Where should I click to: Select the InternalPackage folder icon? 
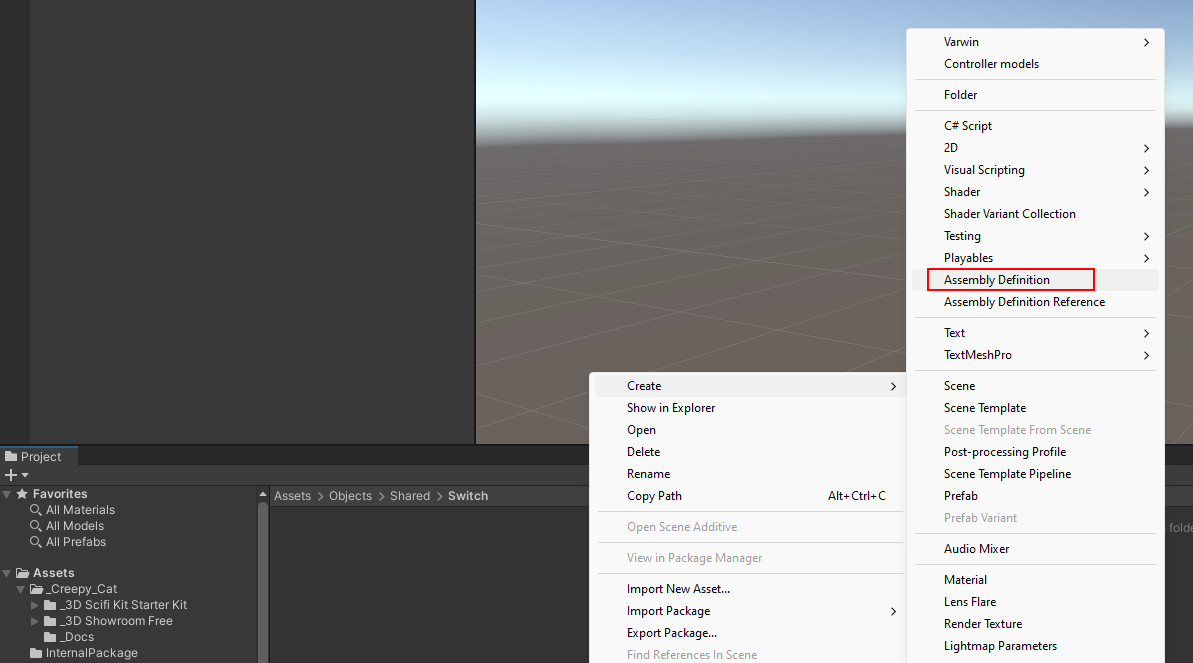tap(36, 653)
